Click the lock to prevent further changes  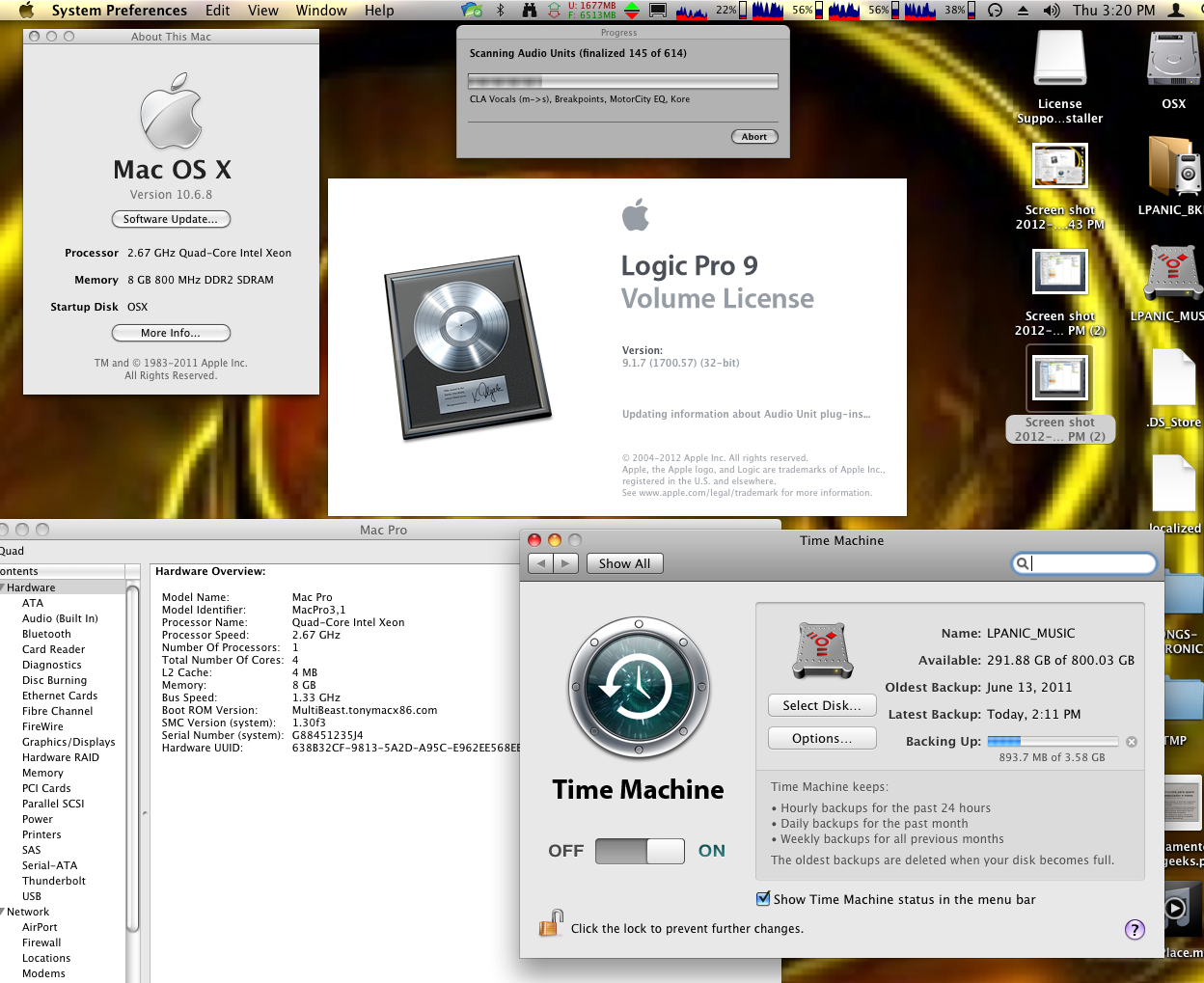point(551,923)
